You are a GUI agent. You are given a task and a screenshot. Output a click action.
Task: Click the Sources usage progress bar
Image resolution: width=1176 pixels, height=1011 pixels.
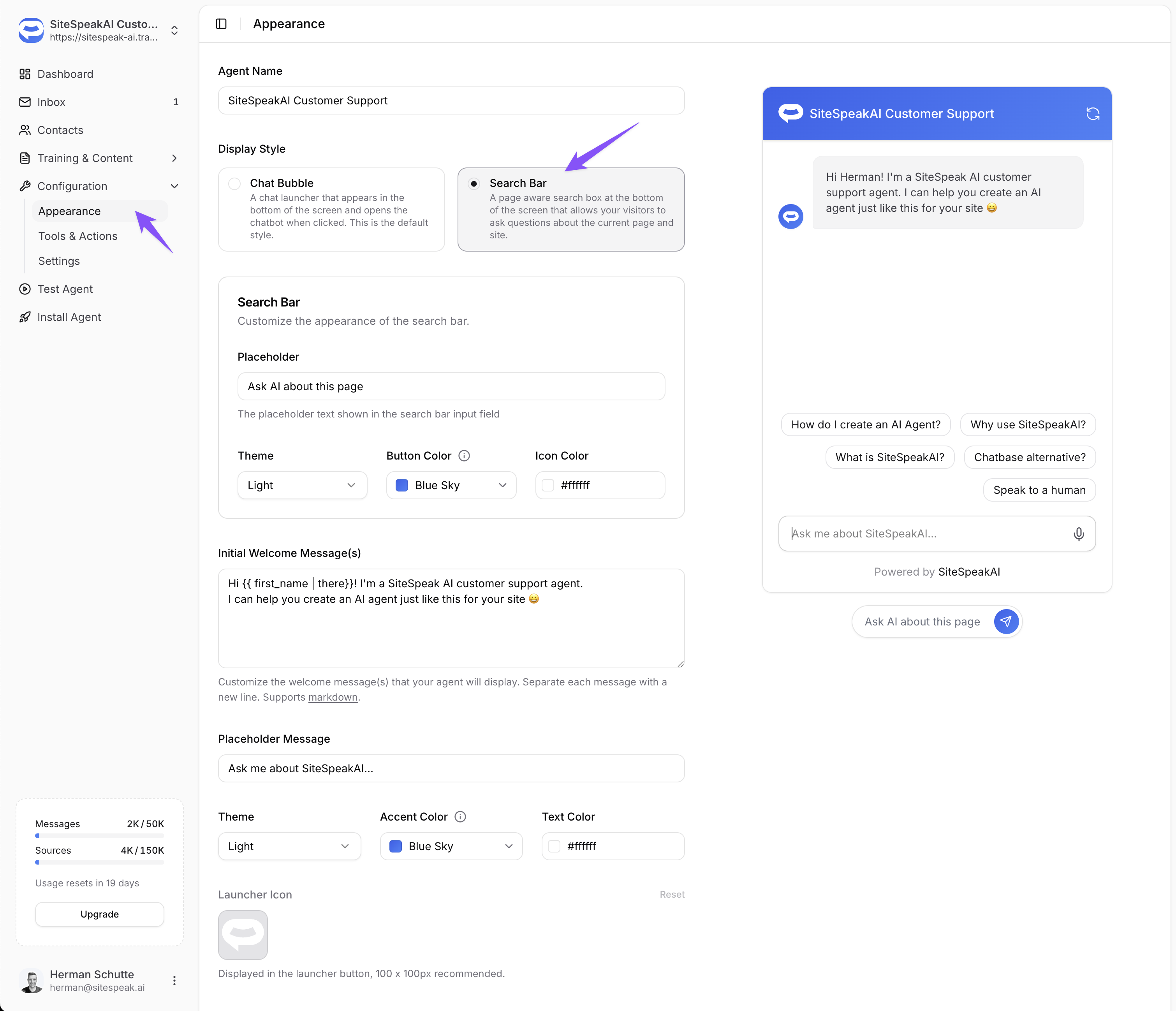(x=99, y=862)
